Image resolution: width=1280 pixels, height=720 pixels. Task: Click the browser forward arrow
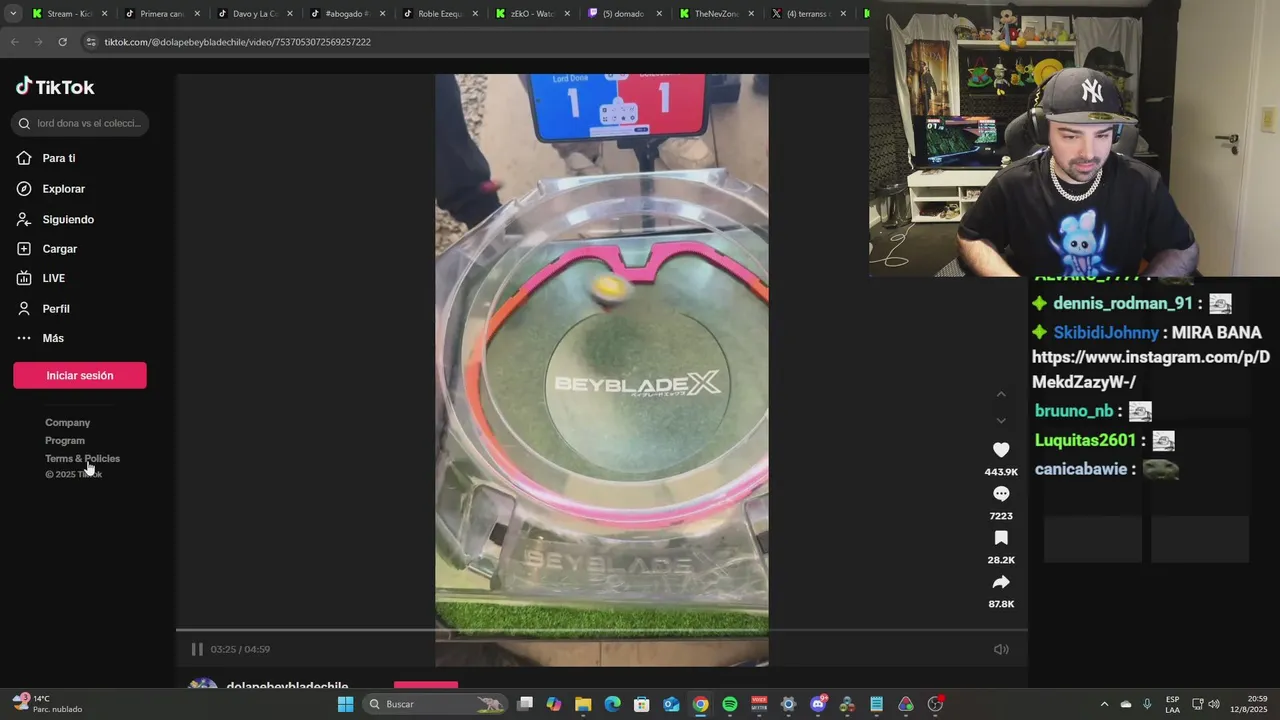[x=38, y=42]
